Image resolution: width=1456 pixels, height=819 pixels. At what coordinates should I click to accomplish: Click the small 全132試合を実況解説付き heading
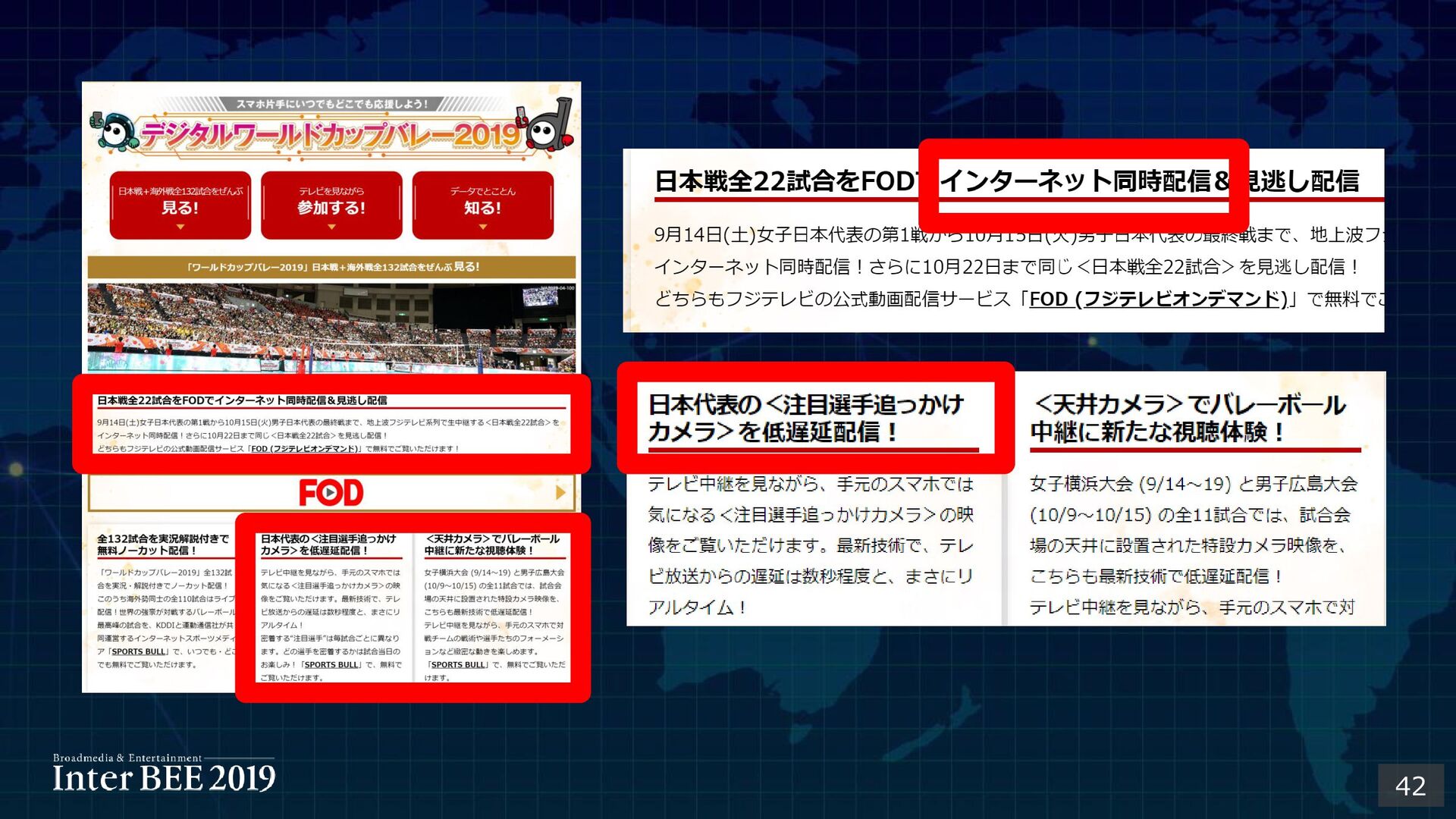pos(162,544)
